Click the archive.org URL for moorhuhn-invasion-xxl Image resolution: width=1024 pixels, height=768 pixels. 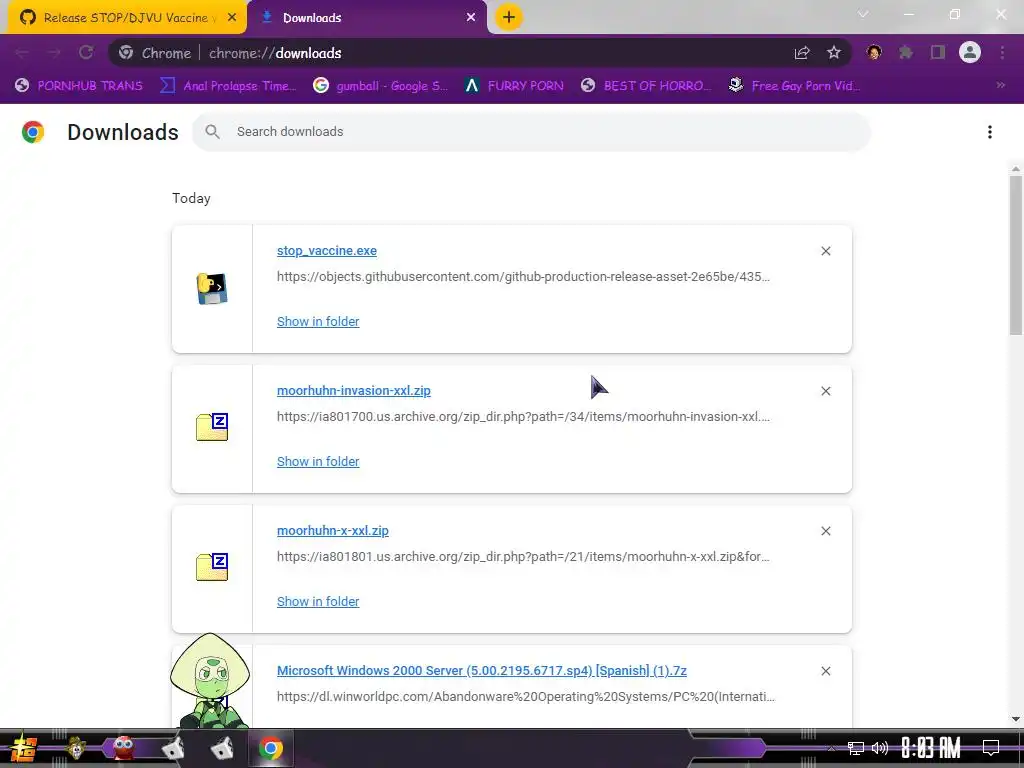(x=523, y=417)
